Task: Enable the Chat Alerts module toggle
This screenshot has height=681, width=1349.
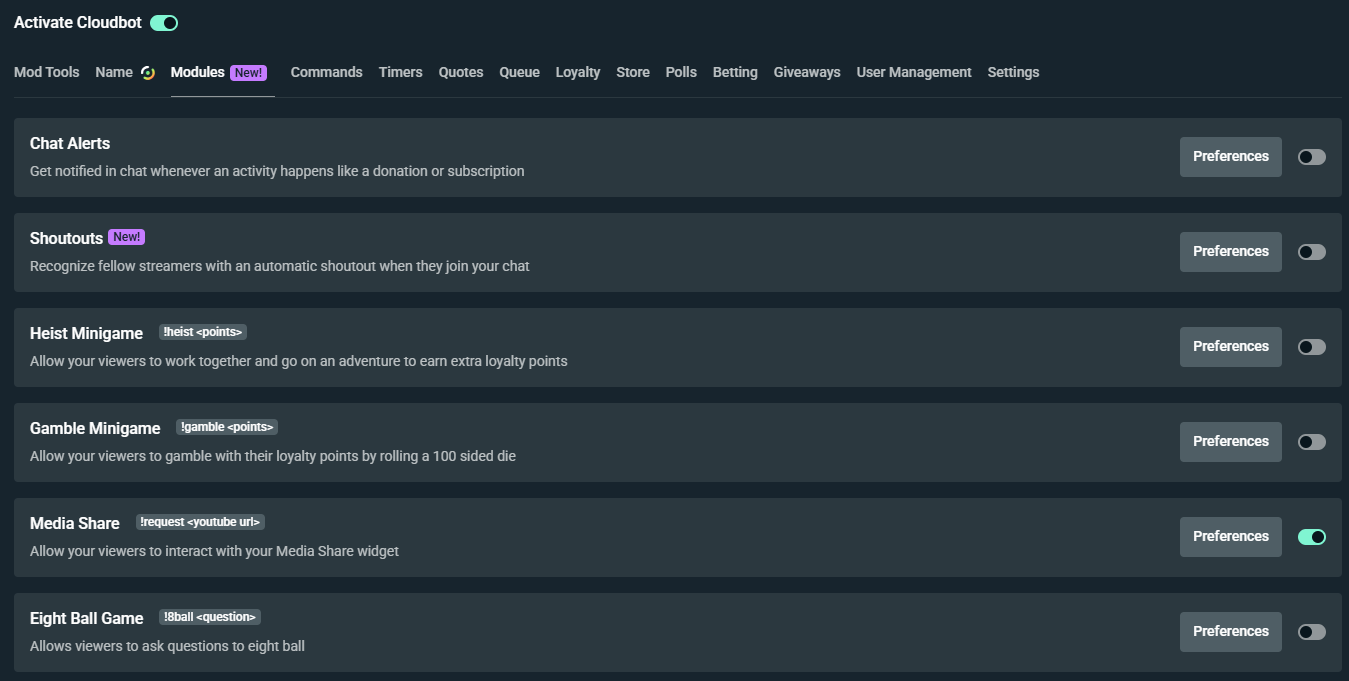Action: coord(1311,156)
